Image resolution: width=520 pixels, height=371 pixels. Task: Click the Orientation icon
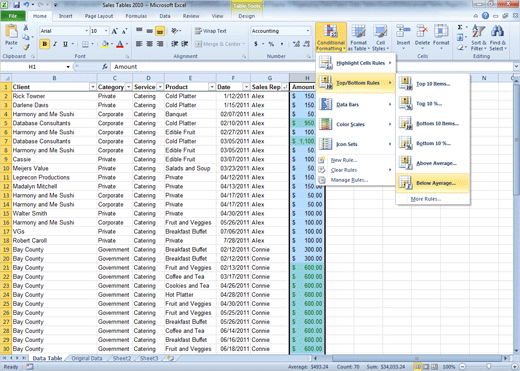[x=175, y=31]
